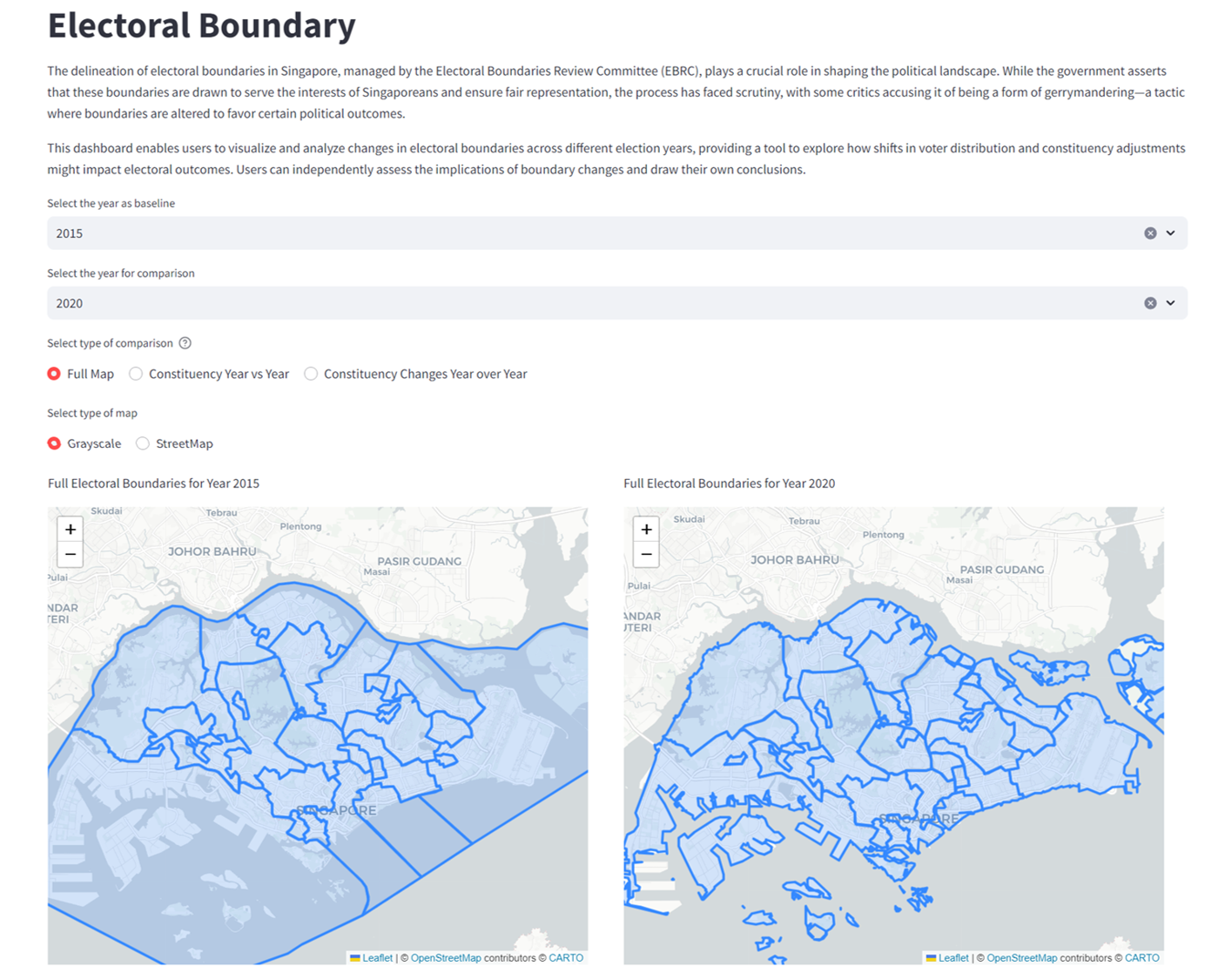Select the Full Map radio option
The width and height of the screenshot is (1232, 980).
tap(54, 374)
